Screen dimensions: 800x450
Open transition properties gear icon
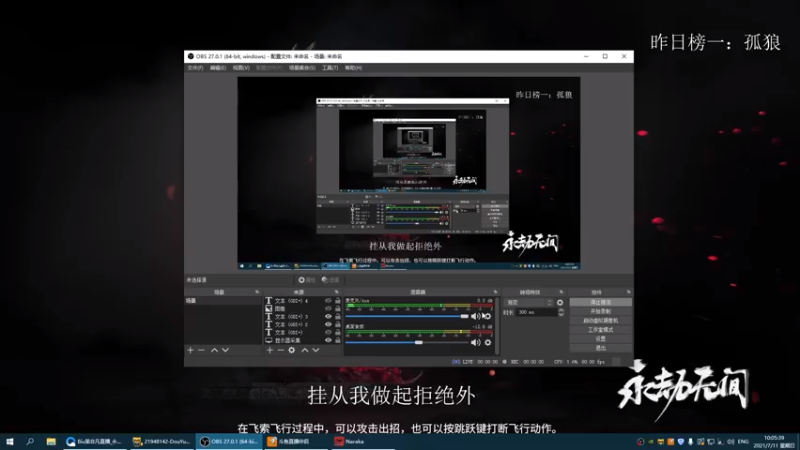point(560,303)
